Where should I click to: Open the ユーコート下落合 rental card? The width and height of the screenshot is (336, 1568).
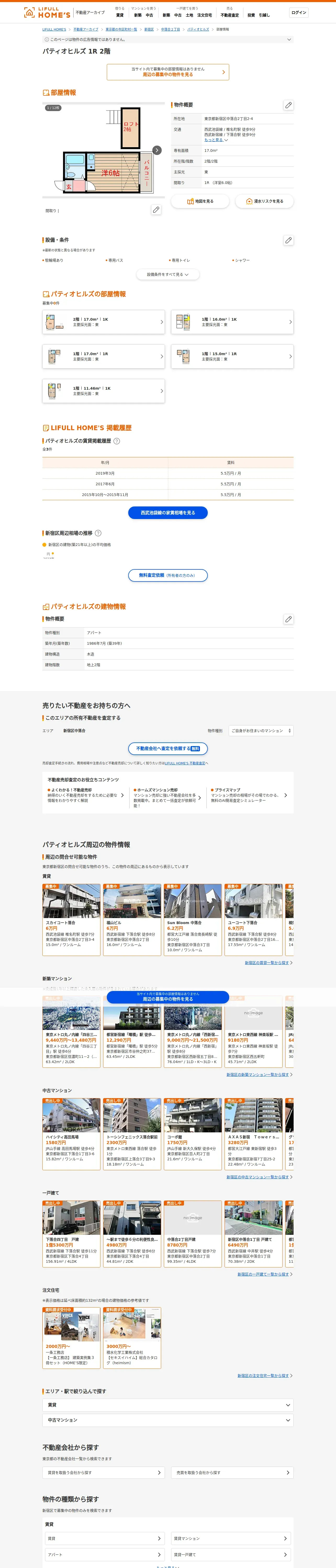click(x=254, y=920)
